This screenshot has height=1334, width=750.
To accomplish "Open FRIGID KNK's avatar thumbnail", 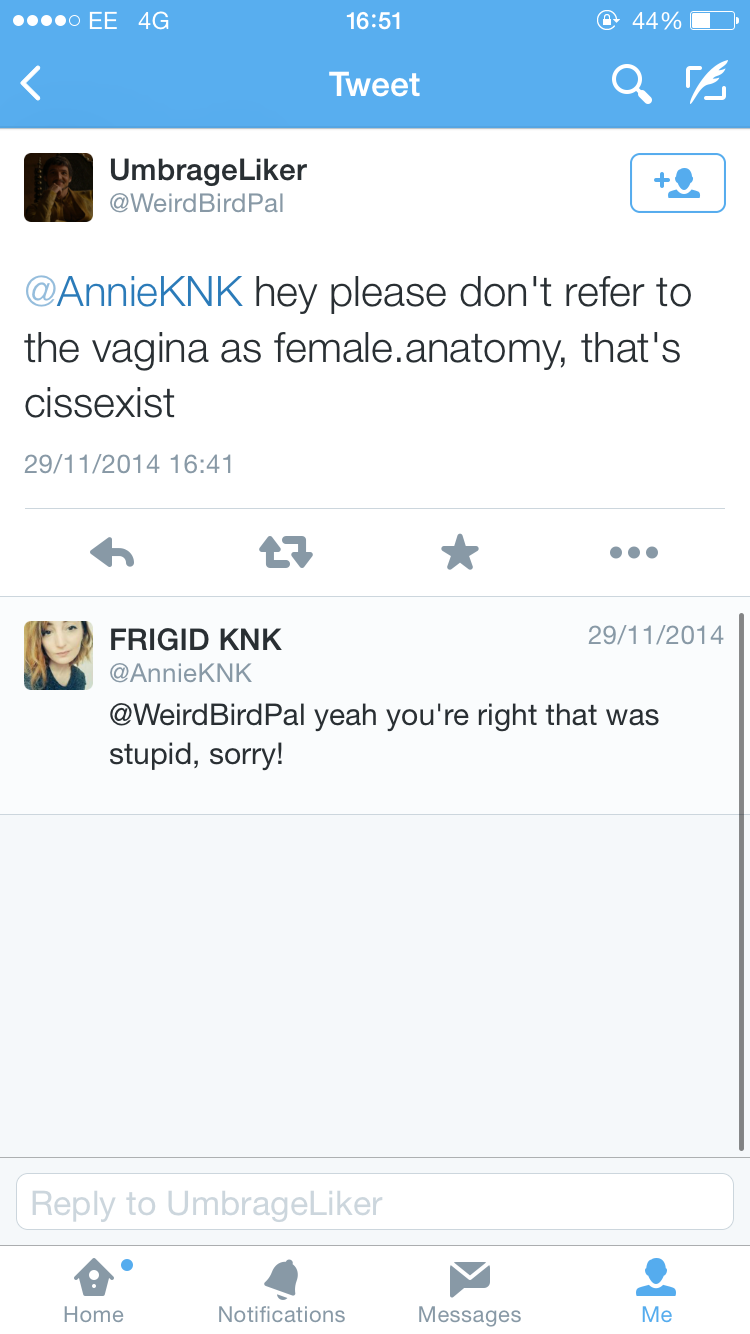I will pyautogui.click(x=58, y=655).
